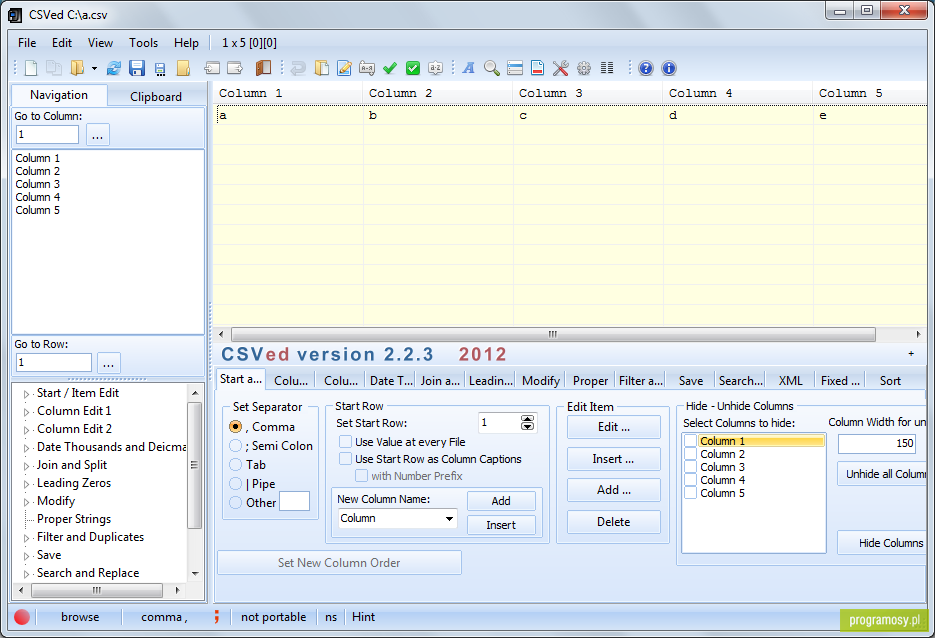The image size is (935, 638).
Task: Expand the Filter and Duplicates tree node
Action: coord(26,538)
